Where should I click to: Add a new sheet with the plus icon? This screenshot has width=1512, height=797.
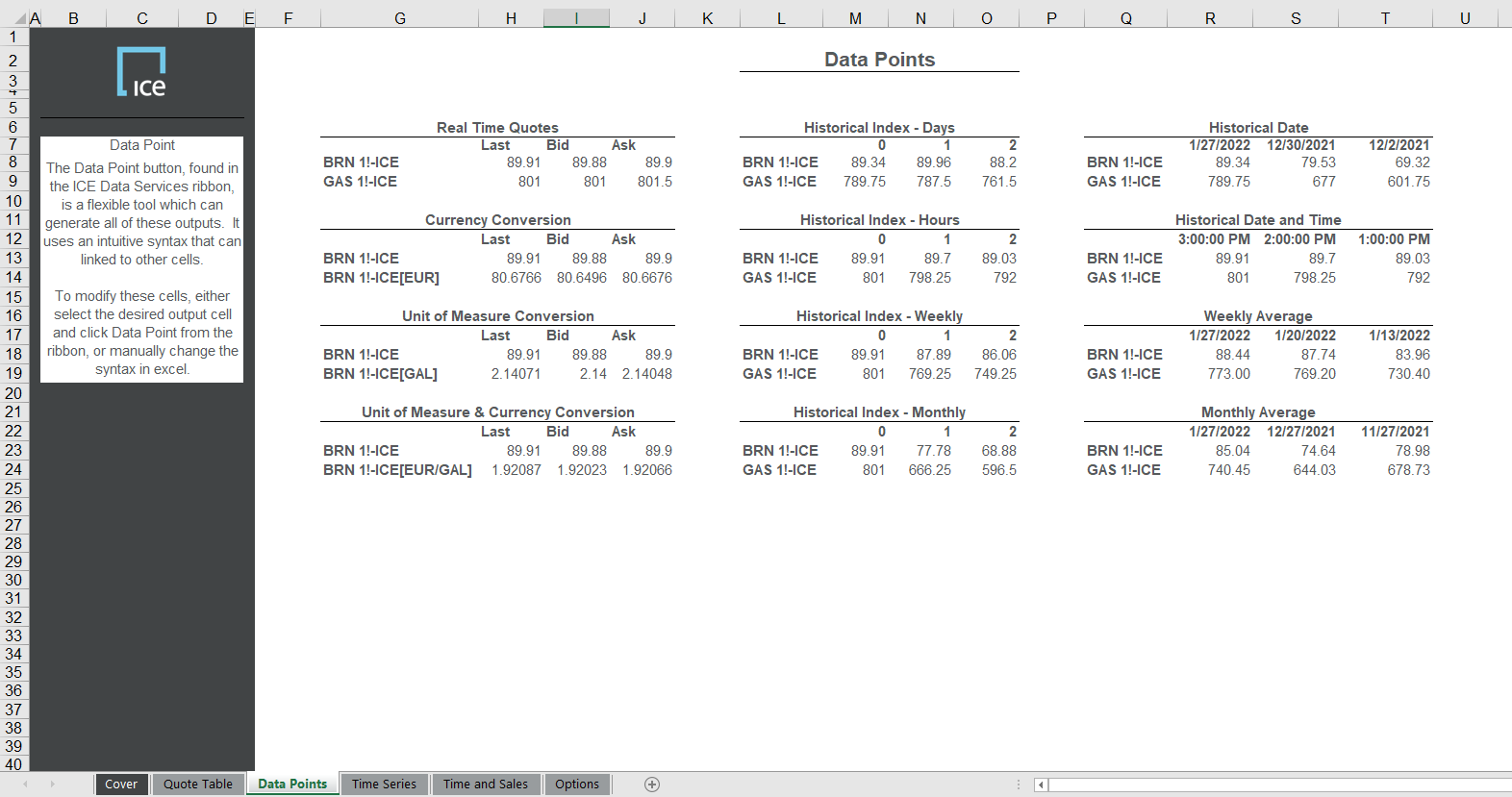click(x=652, y=785)
